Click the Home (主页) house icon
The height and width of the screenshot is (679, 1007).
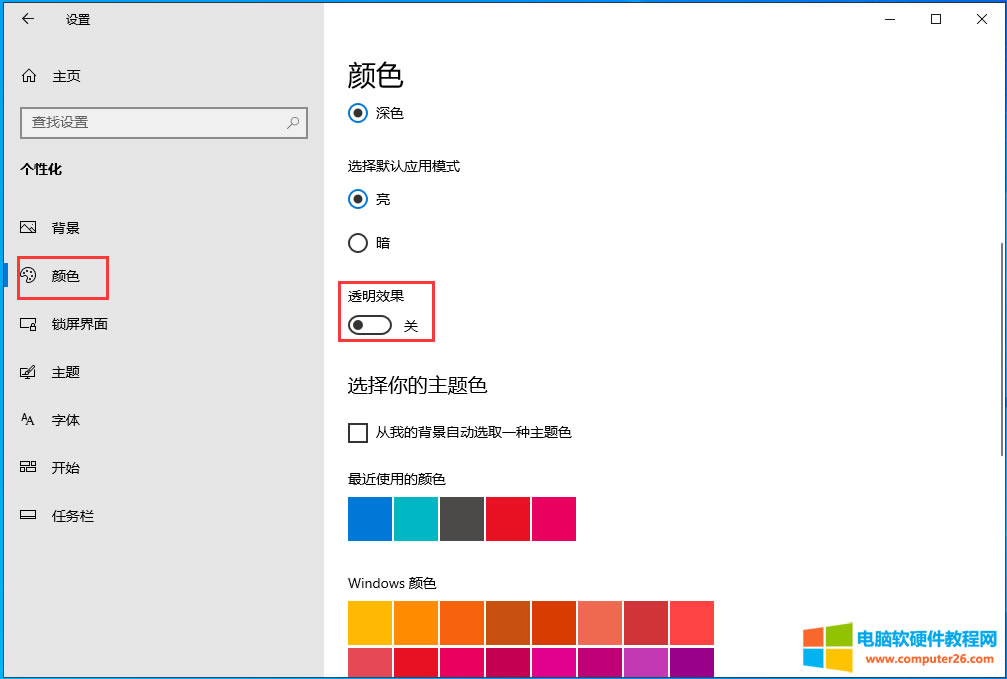tap(28, 75)
